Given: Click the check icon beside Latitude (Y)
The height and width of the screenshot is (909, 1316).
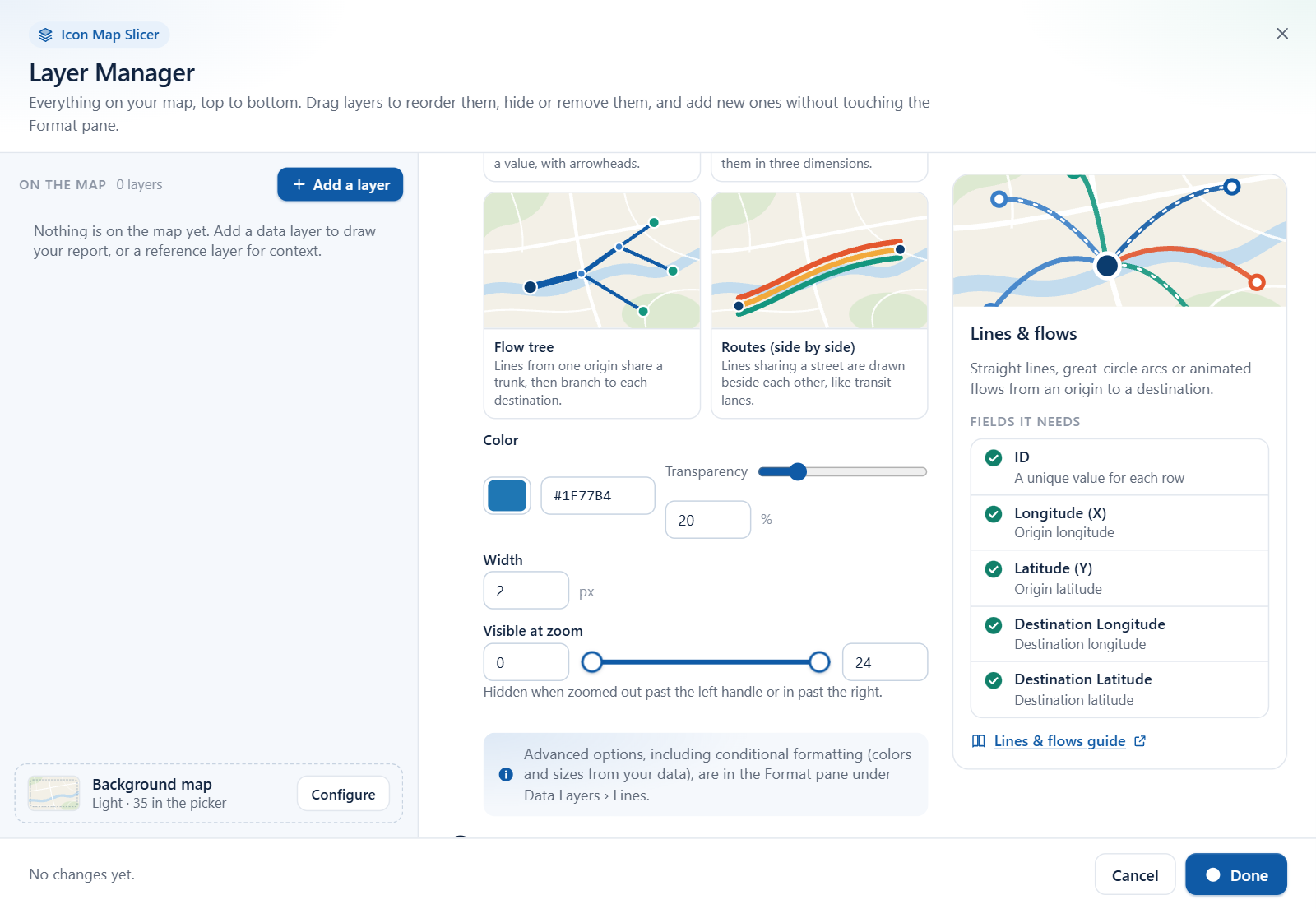Looking at the screenshot, I should point(994,569).
